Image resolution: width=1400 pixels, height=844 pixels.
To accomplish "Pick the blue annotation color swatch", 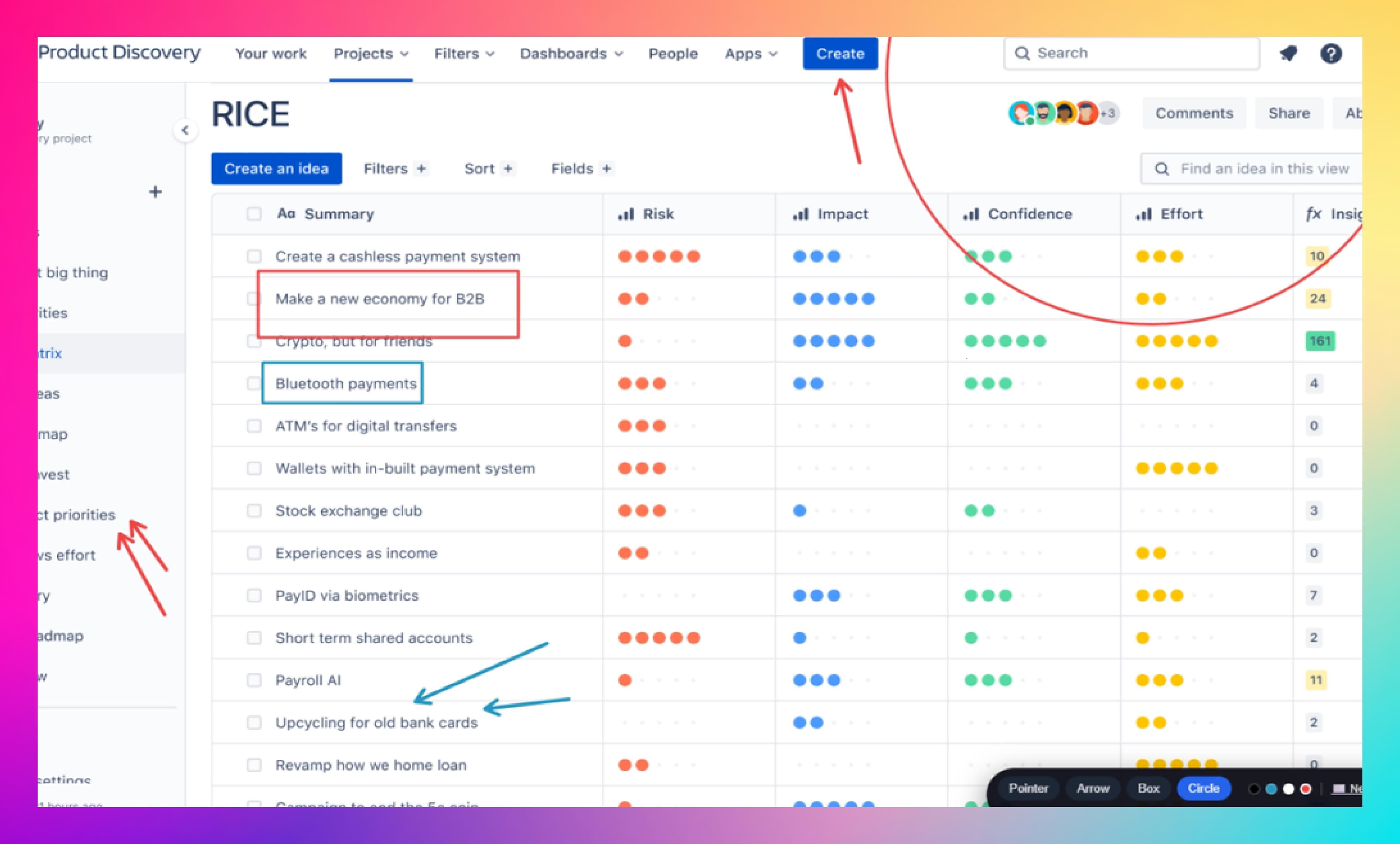I will click(1272, 789).
